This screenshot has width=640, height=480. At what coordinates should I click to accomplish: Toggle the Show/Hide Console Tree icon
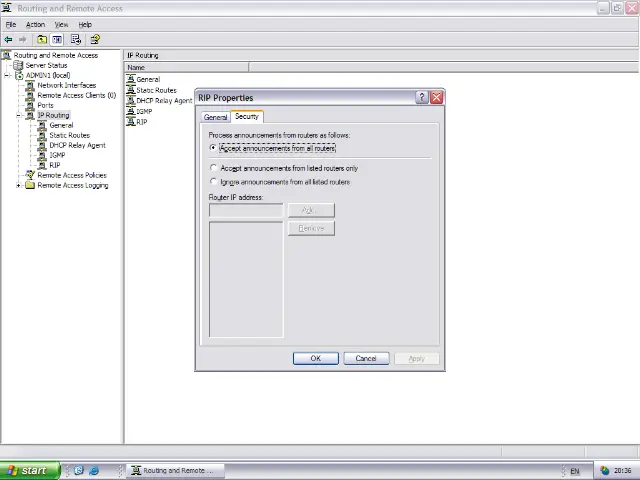tap(57, 40)
